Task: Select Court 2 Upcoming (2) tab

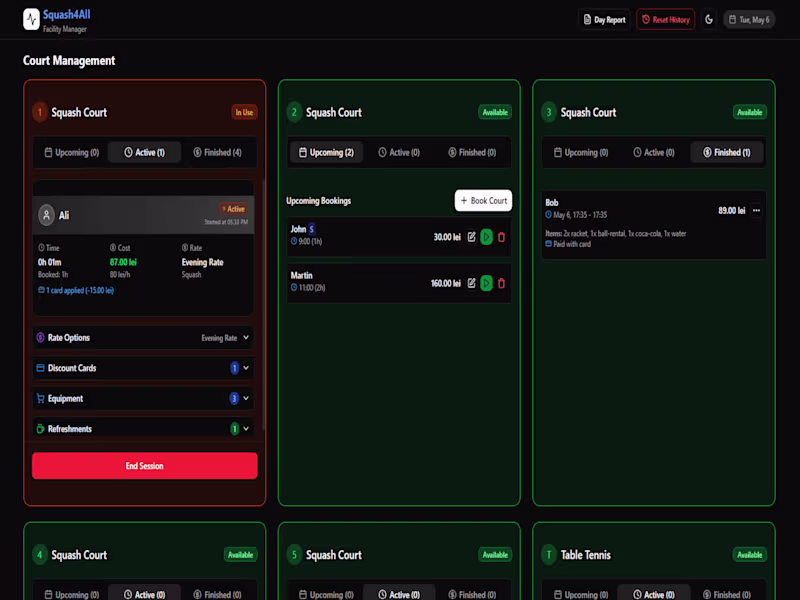Action: [327, 152]
